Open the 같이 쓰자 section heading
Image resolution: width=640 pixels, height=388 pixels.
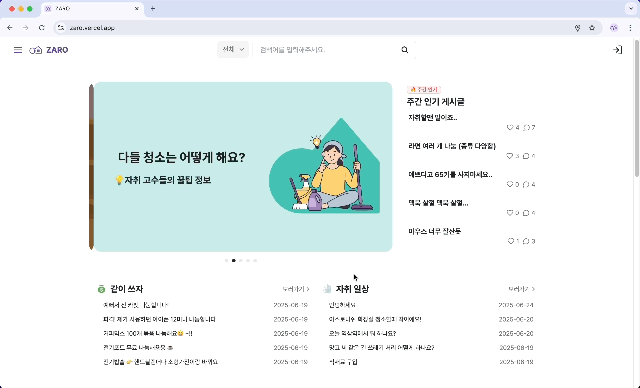coord(127,289)
